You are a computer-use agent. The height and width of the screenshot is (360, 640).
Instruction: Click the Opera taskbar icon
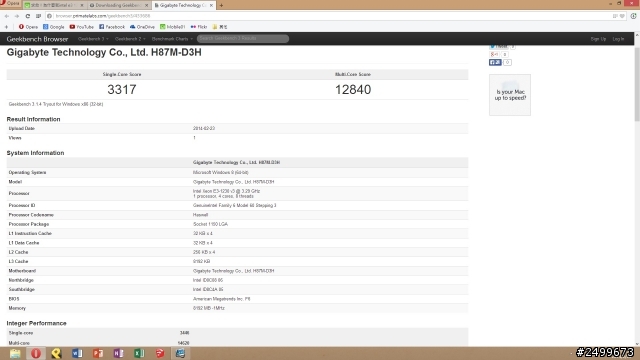pyautogui.click(x=36, y=353)
